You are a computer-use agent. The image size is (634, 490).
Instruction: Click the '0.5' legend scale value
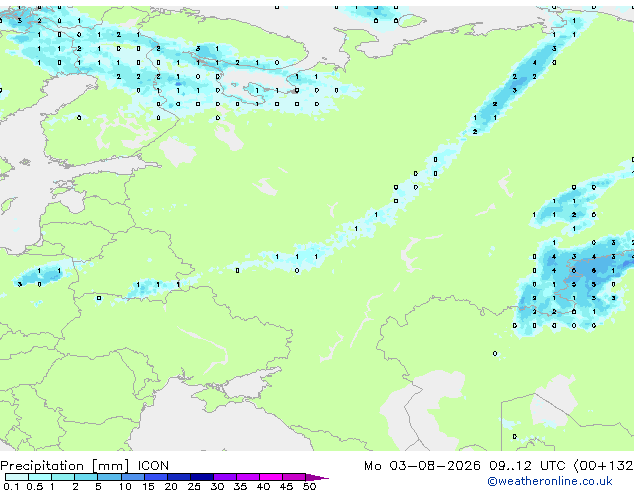pos(35,486)
